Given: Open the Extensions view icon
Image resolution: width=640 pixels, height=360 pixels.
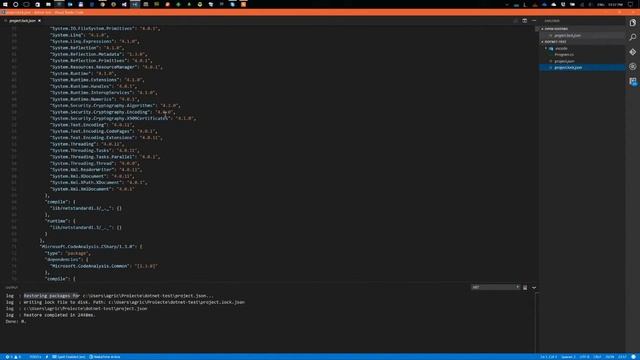Looking at the screenshot, I should (633, 81).
